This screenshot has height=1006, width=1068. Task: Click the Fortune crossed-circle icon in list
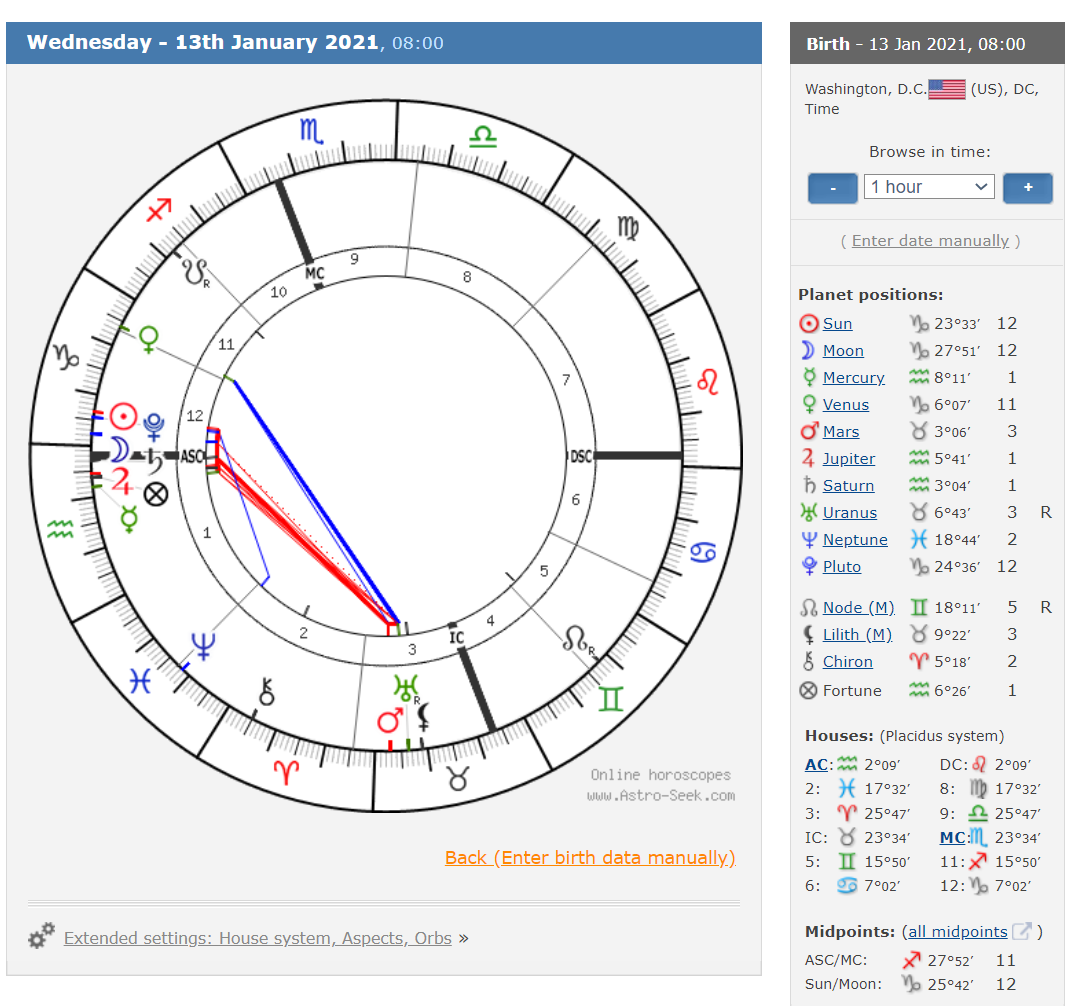(808, 691)
